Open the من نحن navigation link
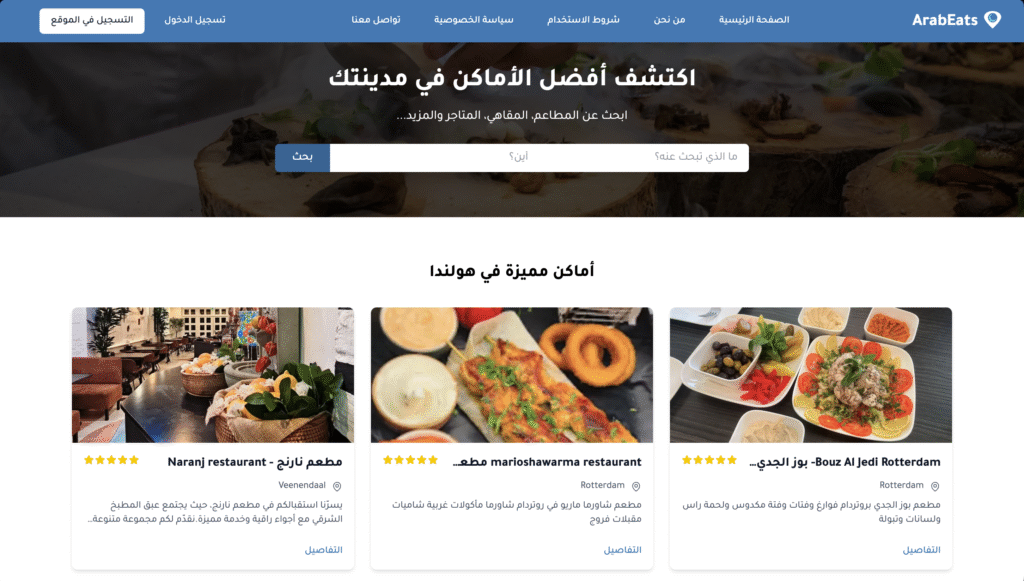 [x=669, y=20]
